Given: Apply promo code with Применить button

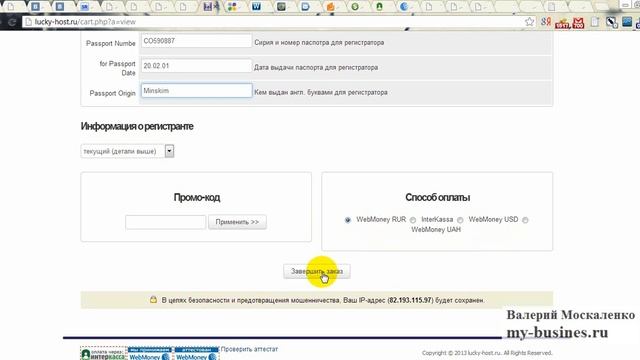Looking at the screenshot, I should 237,222.
